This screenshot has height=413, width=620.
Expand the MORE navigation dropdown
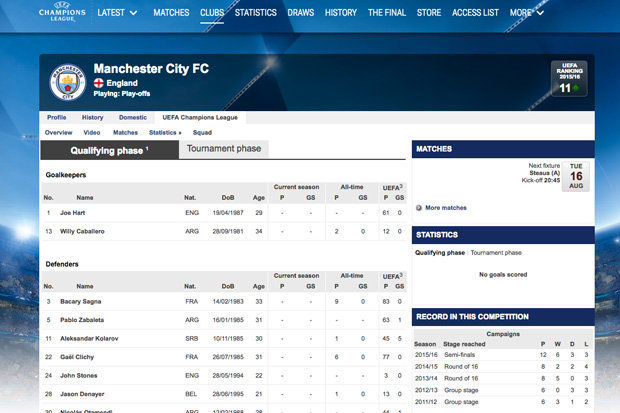525,13
